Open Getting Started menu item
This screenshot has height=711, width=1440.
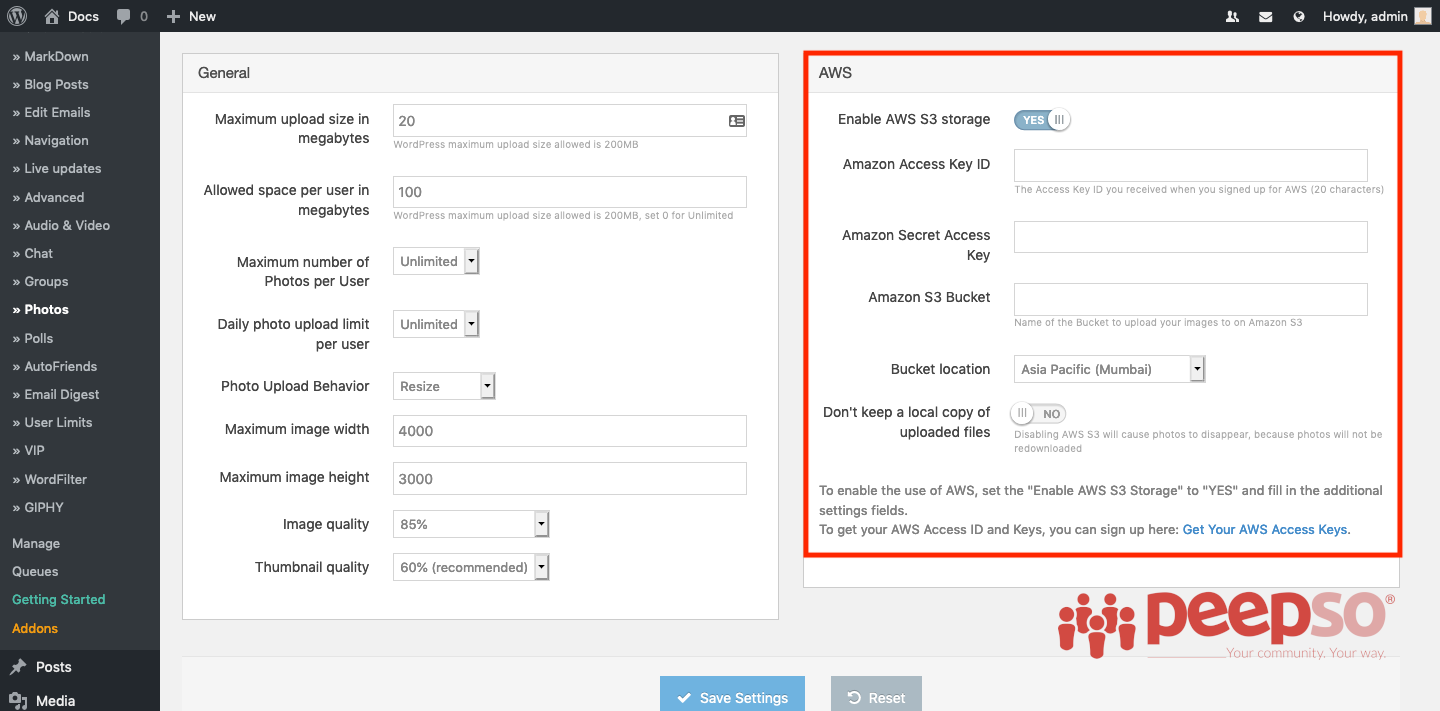click(58, 599)
